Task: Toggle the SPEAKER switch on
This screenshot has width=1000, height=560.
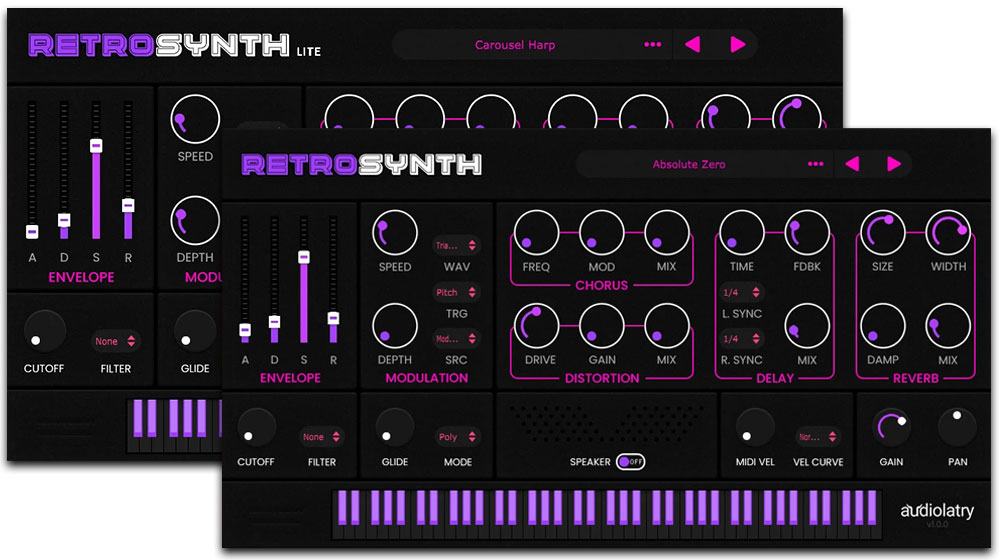Action: [630, 461]
